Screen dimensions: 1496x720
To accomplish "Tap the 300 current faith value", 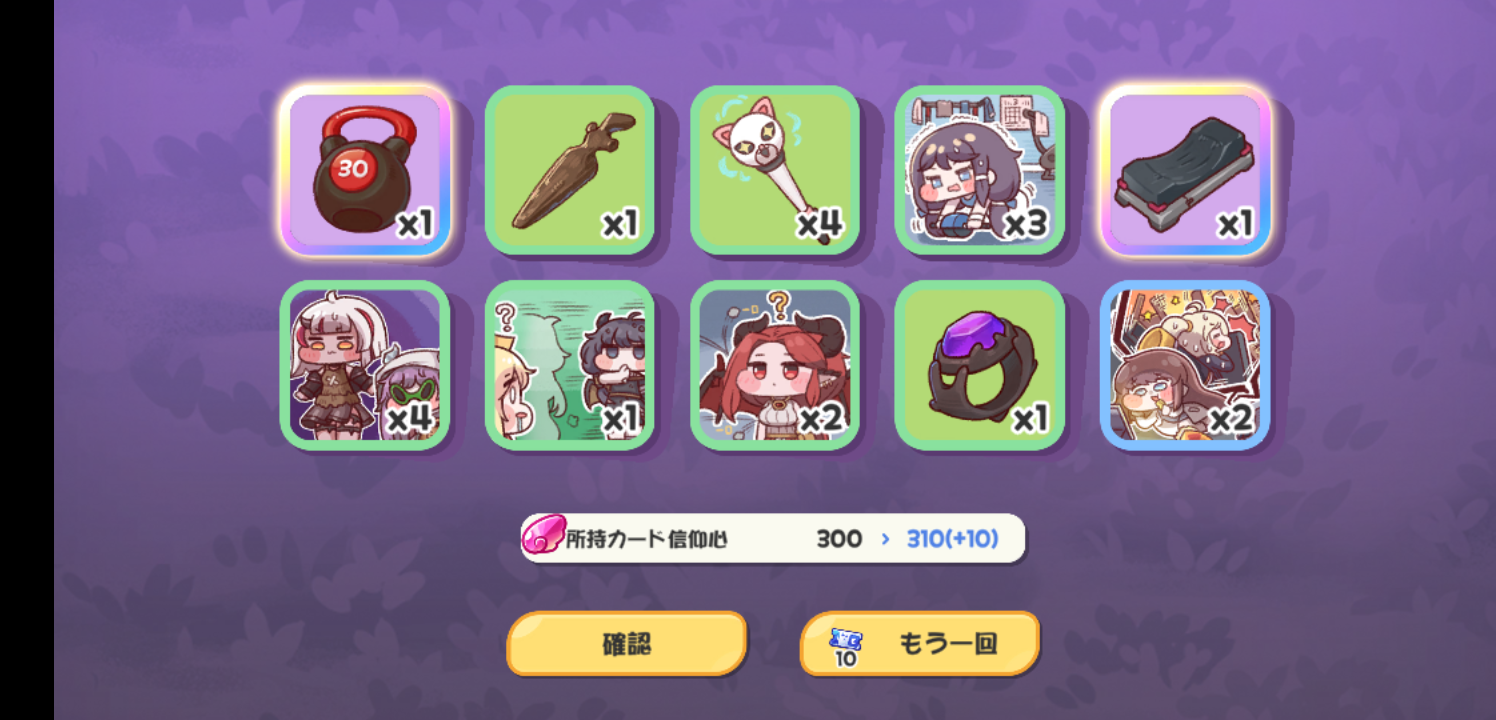I will point(839,539).
